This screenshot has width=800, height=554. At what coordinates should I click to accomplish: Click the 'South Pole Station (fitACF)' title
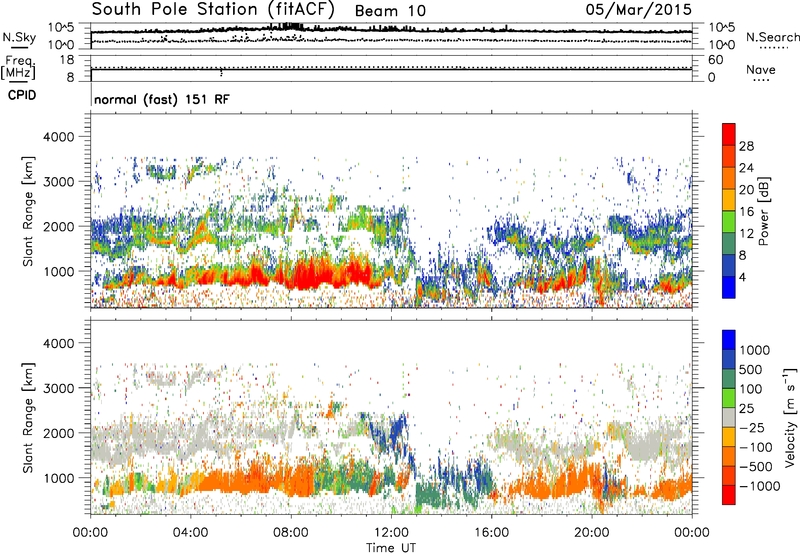pyautogui.click(x=213, y=10)
